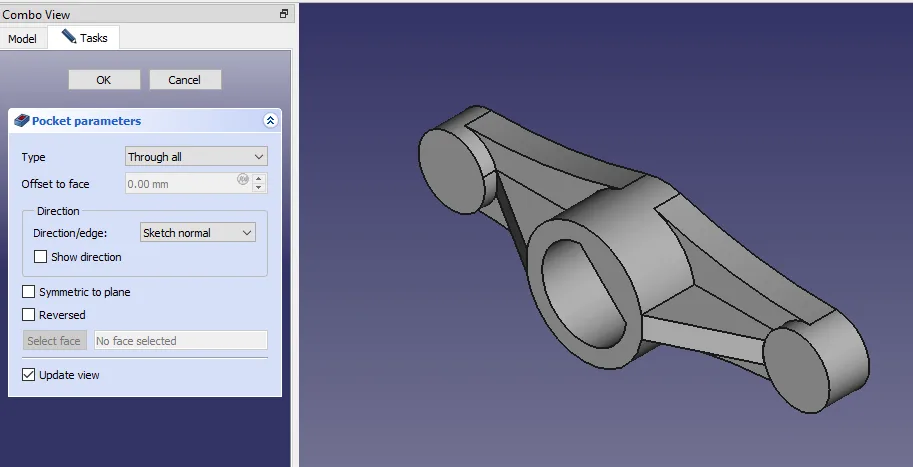
Task: Click the No face selected field
Action: [x=180, y=341]
